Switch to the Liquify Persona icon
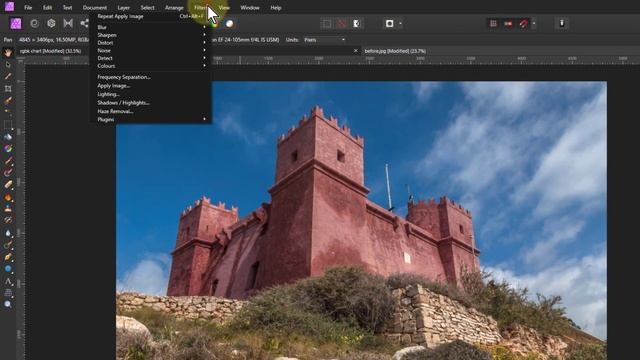640x360 pixels. pos(34,23)
